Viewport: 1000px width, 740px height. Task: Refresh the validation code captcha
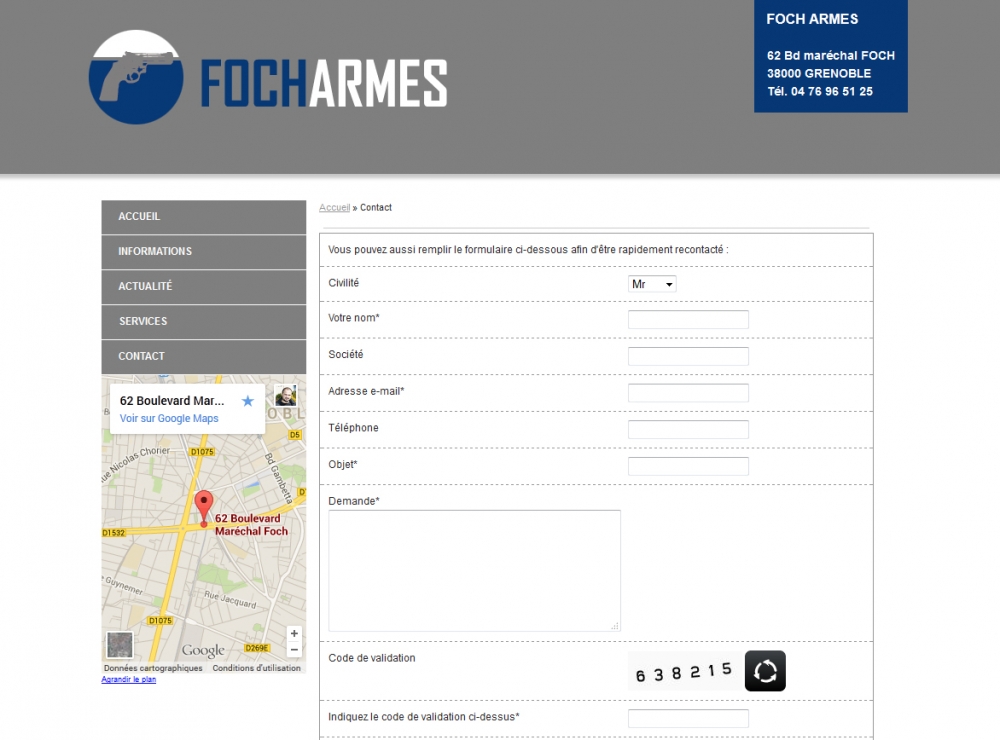tap(765, 671)
